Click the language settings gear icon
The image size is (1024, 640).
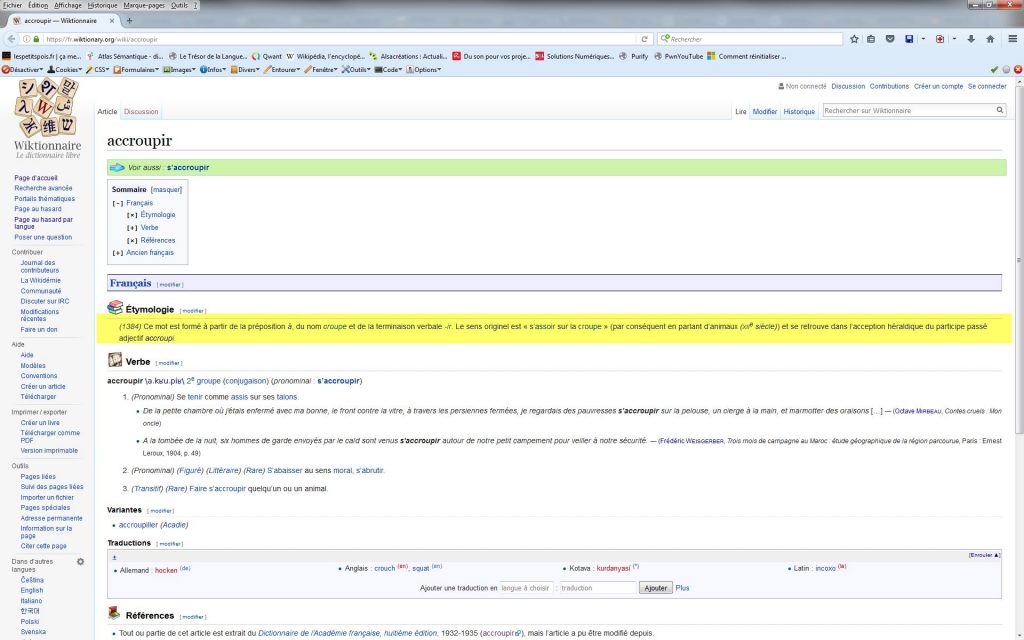80,562
